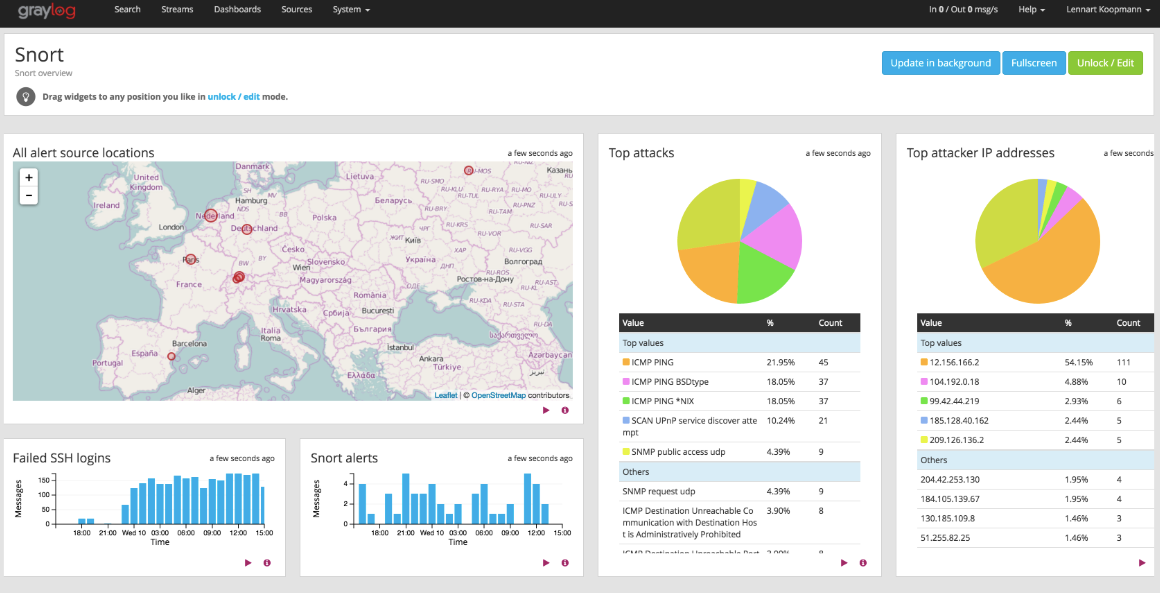Viewport: 1160px width, 593px height.
Task: Click the Top attacks pie chart
Action: coord(740,241)
